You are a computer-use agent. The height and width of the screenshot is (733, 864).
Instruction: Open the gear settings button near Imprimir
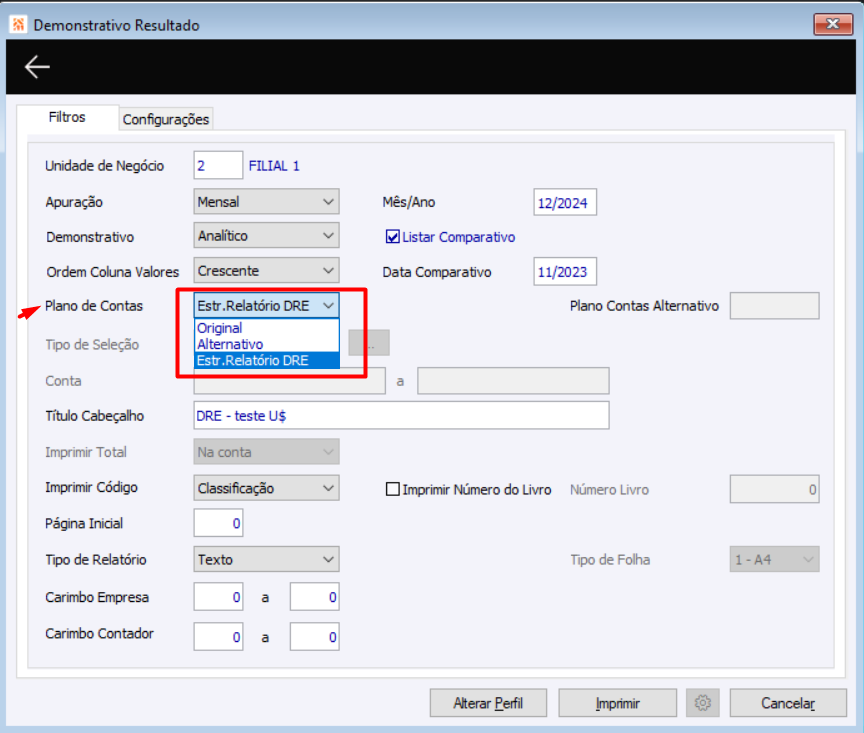pyautogui.click(x=703, y=703)
